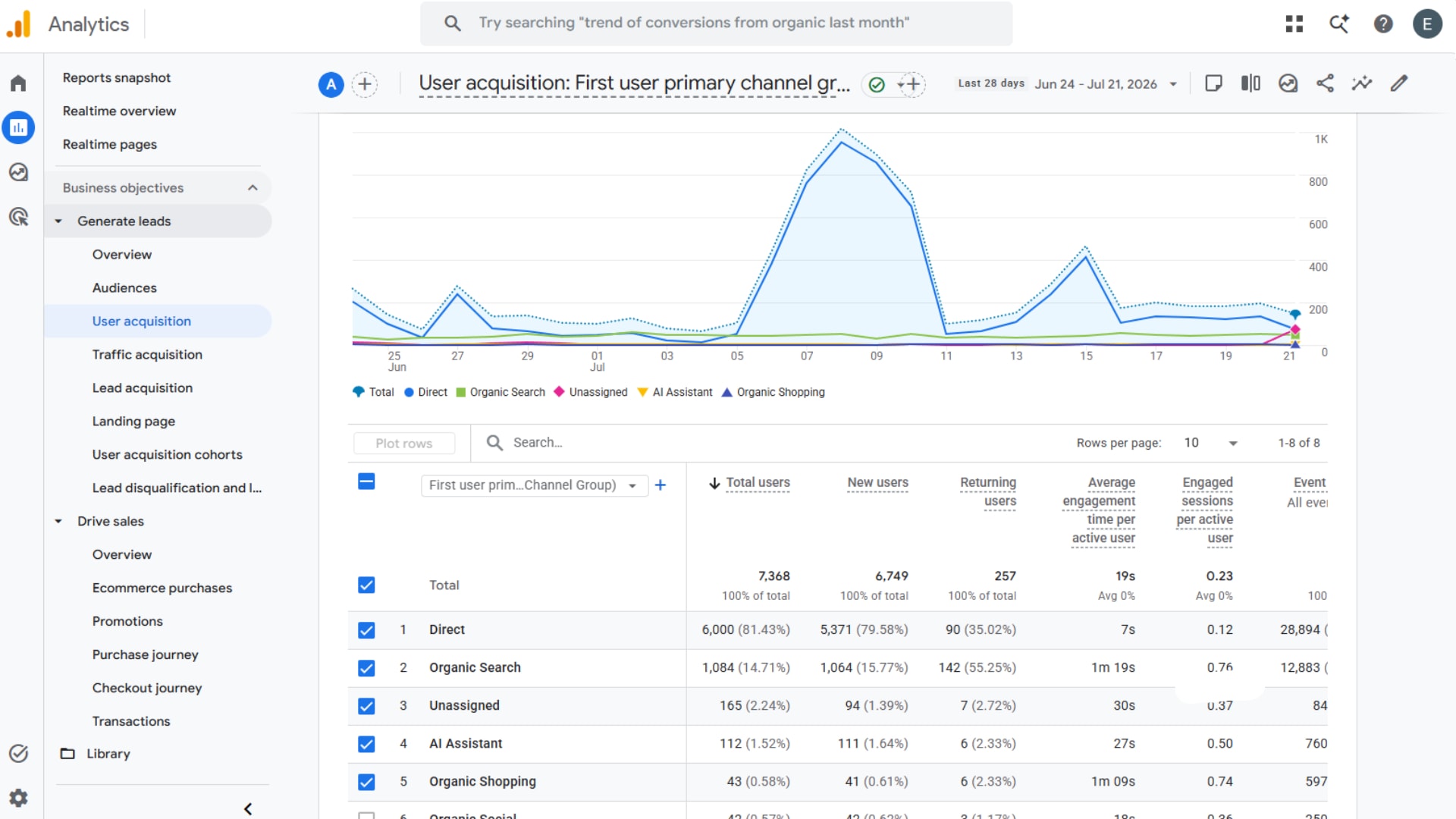Uncheck the Direct row checkbox
The image size is (1456, 819).
(x=366, y=630)
